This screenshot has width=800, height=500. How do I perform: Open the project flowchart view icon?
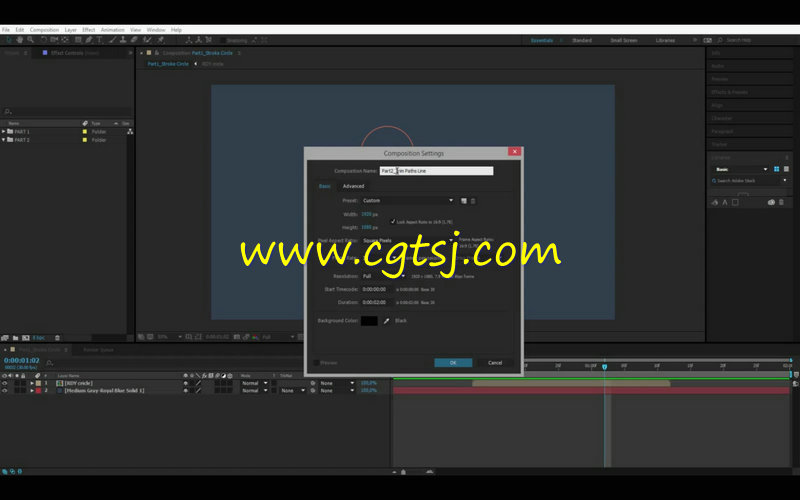tap(130, 132)
